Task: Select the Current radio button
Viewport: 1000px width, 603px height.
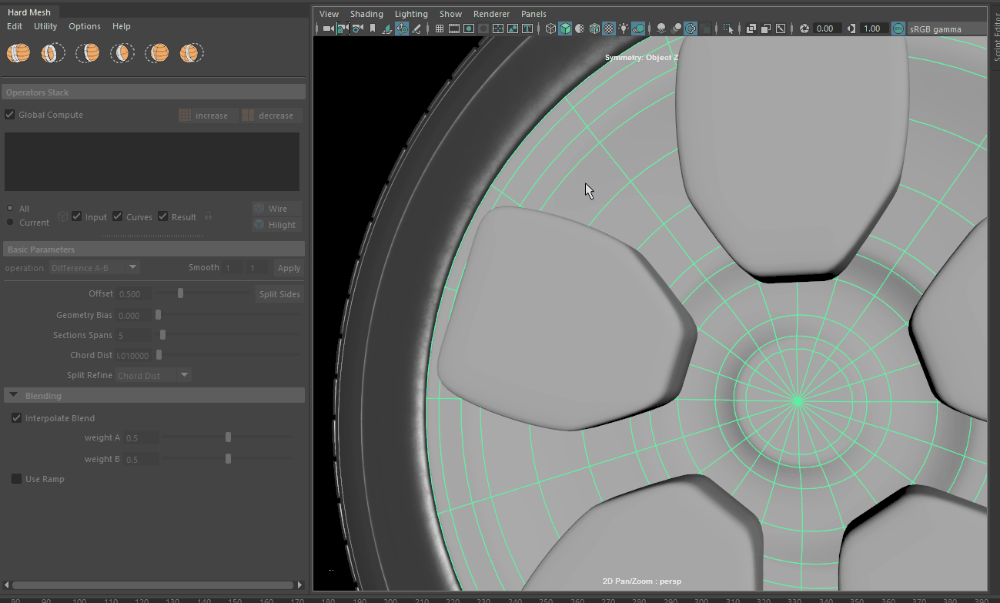Action: click(10, 222)
